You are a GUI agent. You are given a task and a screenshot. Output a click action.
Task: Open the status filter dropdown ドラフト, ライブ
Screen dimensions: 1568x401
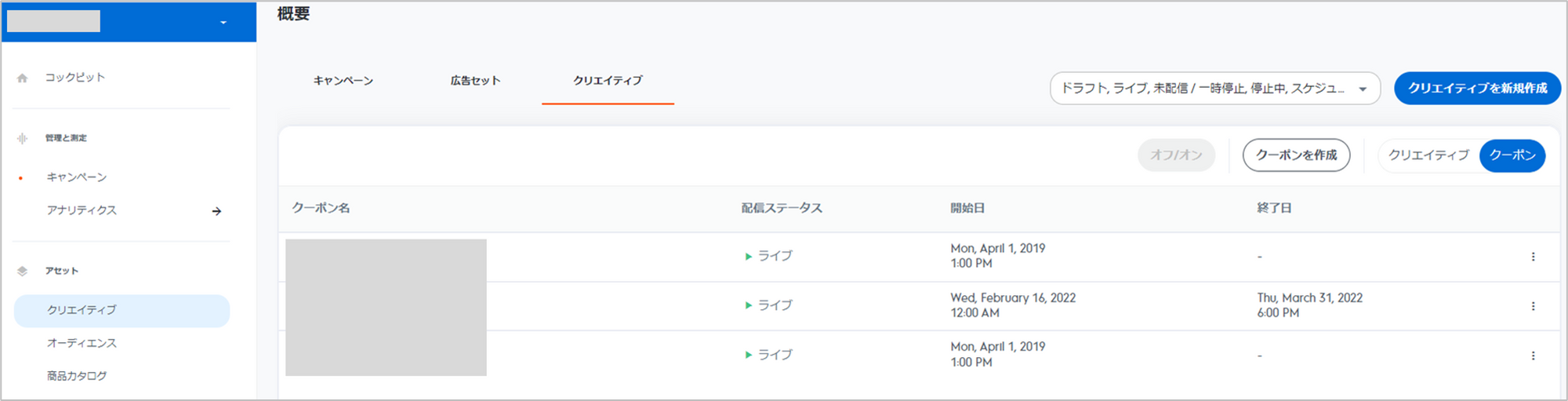(1214, 89)
